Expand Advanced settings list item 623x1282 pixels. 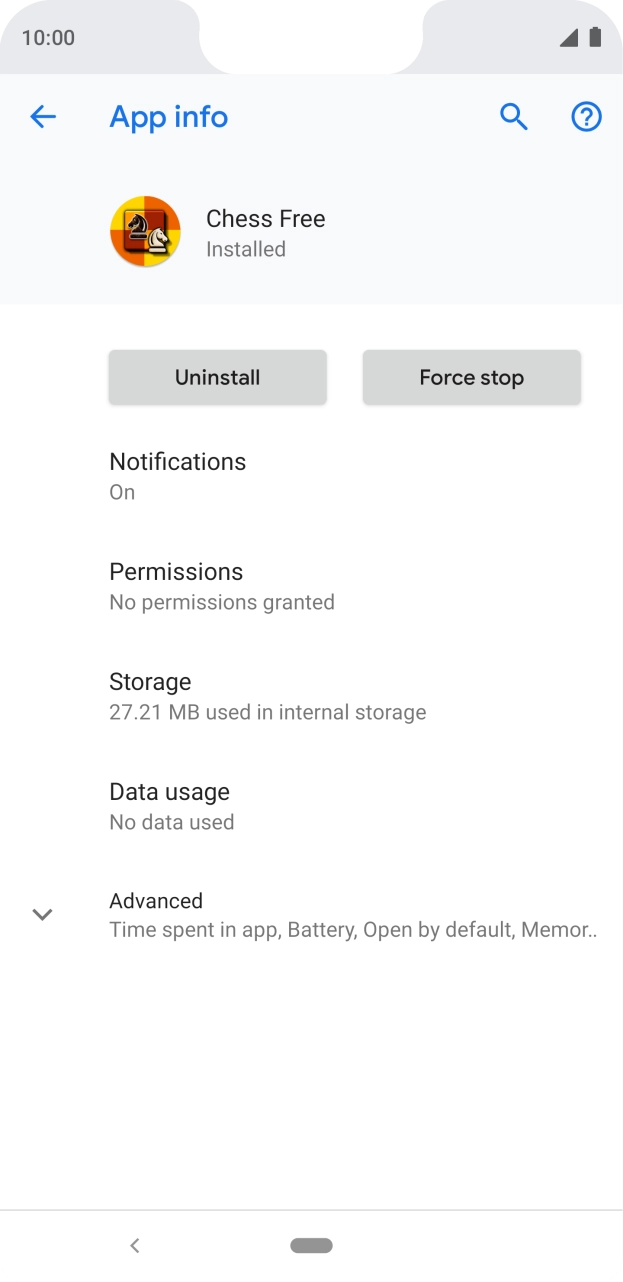tap(352, 914)
